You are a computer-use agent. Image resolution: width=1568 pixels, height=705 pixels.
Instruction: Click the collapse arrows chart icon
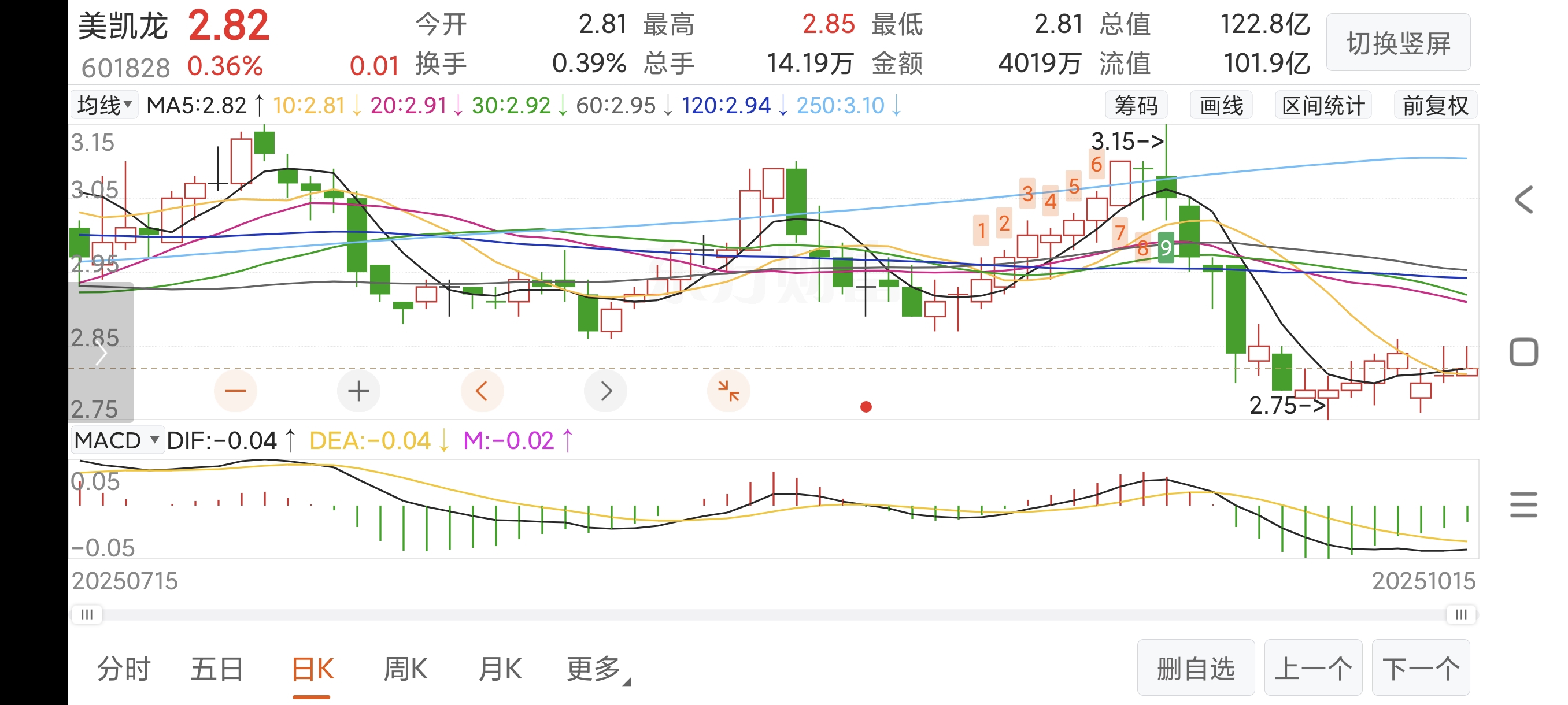coord(728,391)
